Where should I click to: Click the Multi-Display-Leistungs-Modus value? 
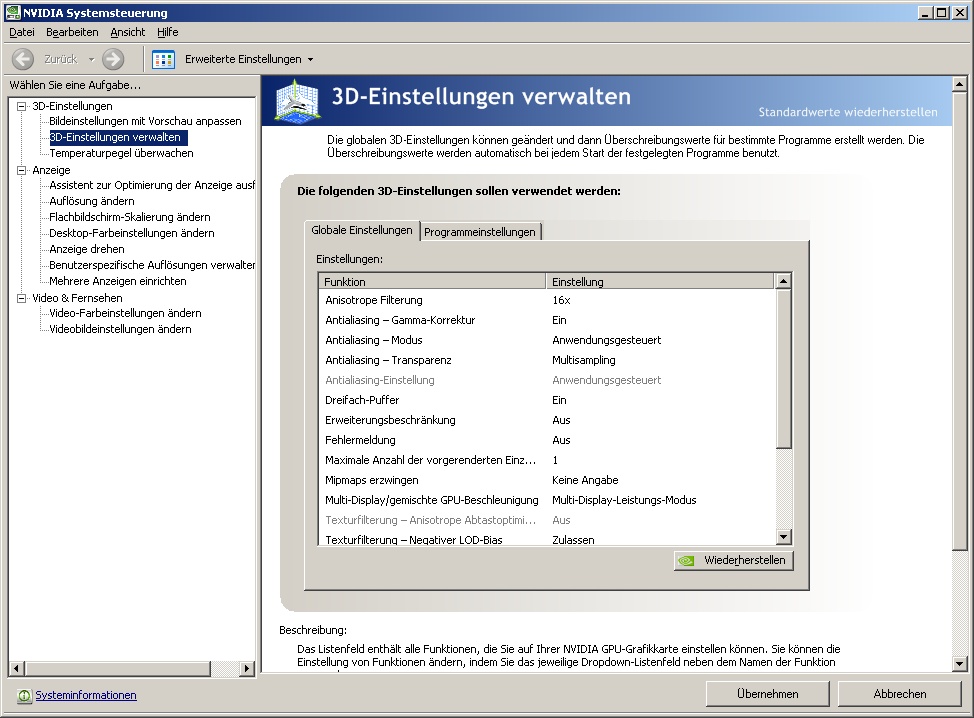pos(624,500)
